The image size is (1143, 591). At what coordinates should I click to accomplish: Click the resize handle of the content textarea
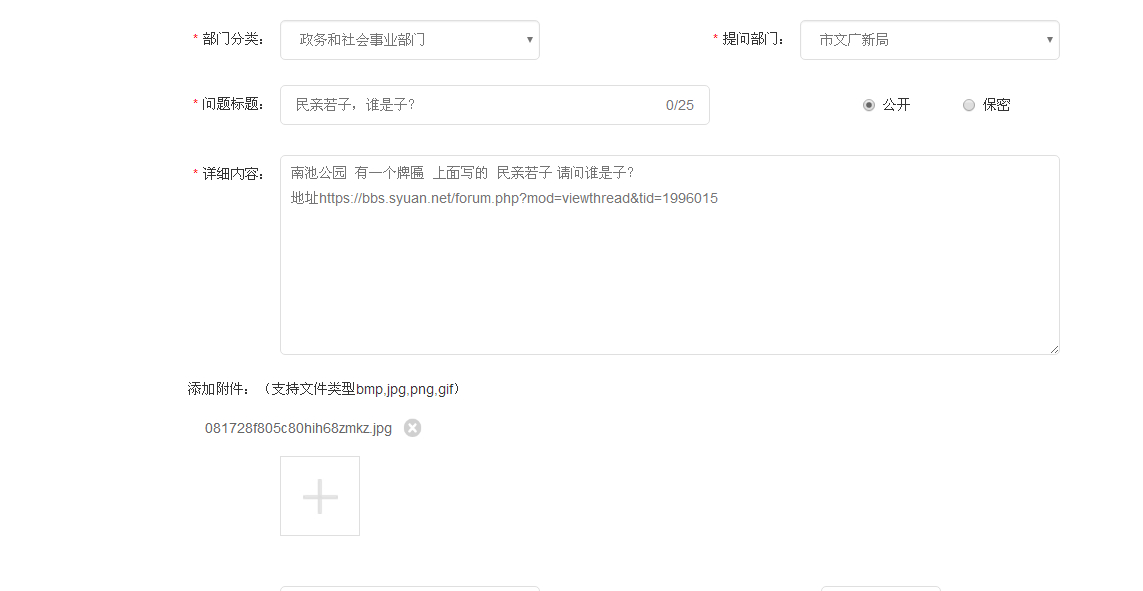(1054, 349)
